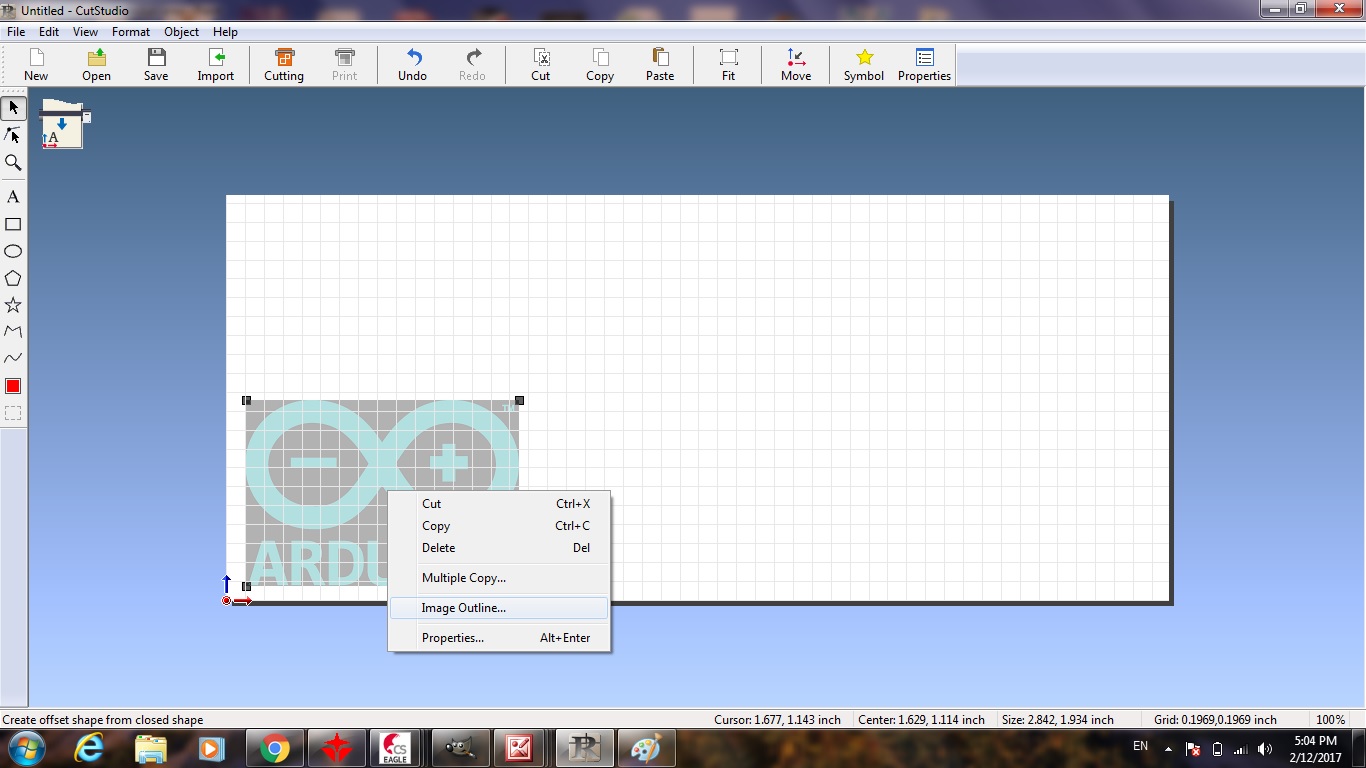
Task: Click the top-right selection handle of image
Action: 519,400
